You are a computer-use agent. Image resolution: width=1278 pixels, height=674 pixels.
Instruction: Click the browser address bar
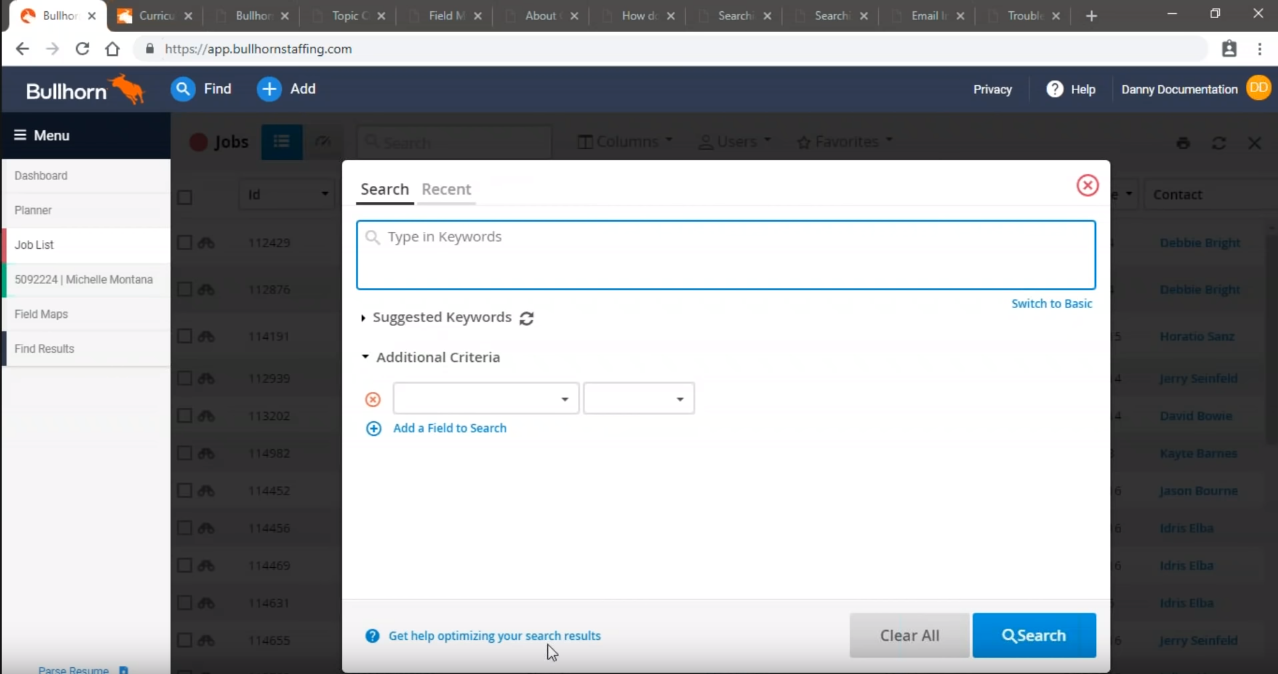coord(670,49)
